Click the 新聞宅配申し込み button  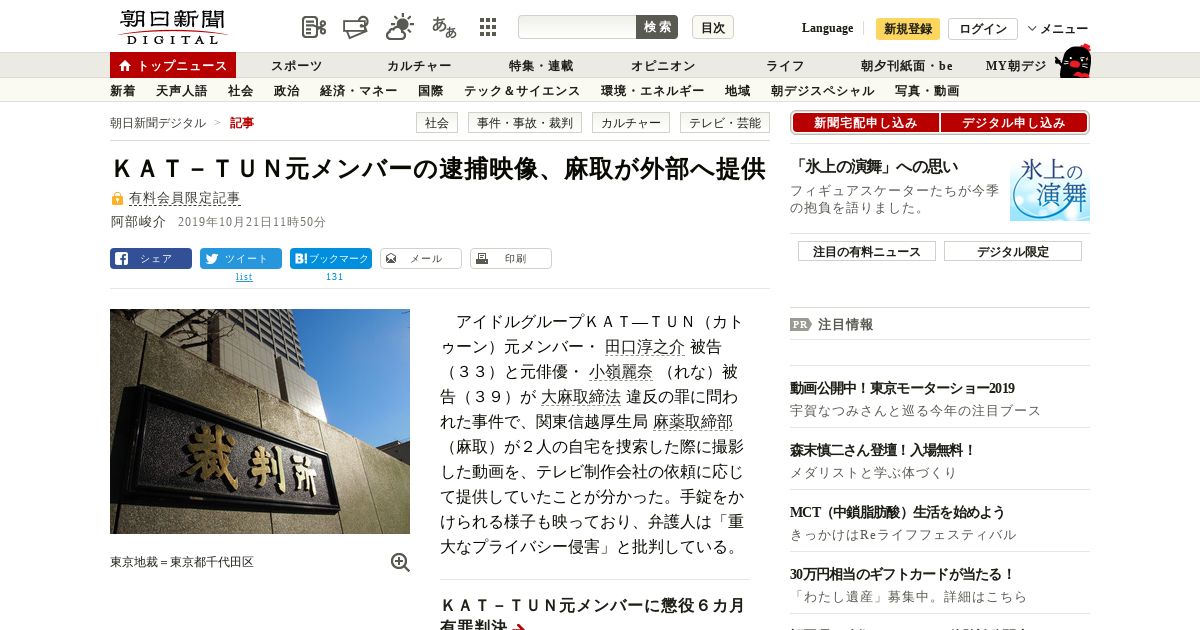pyautogui.click(x=865, y=123)
